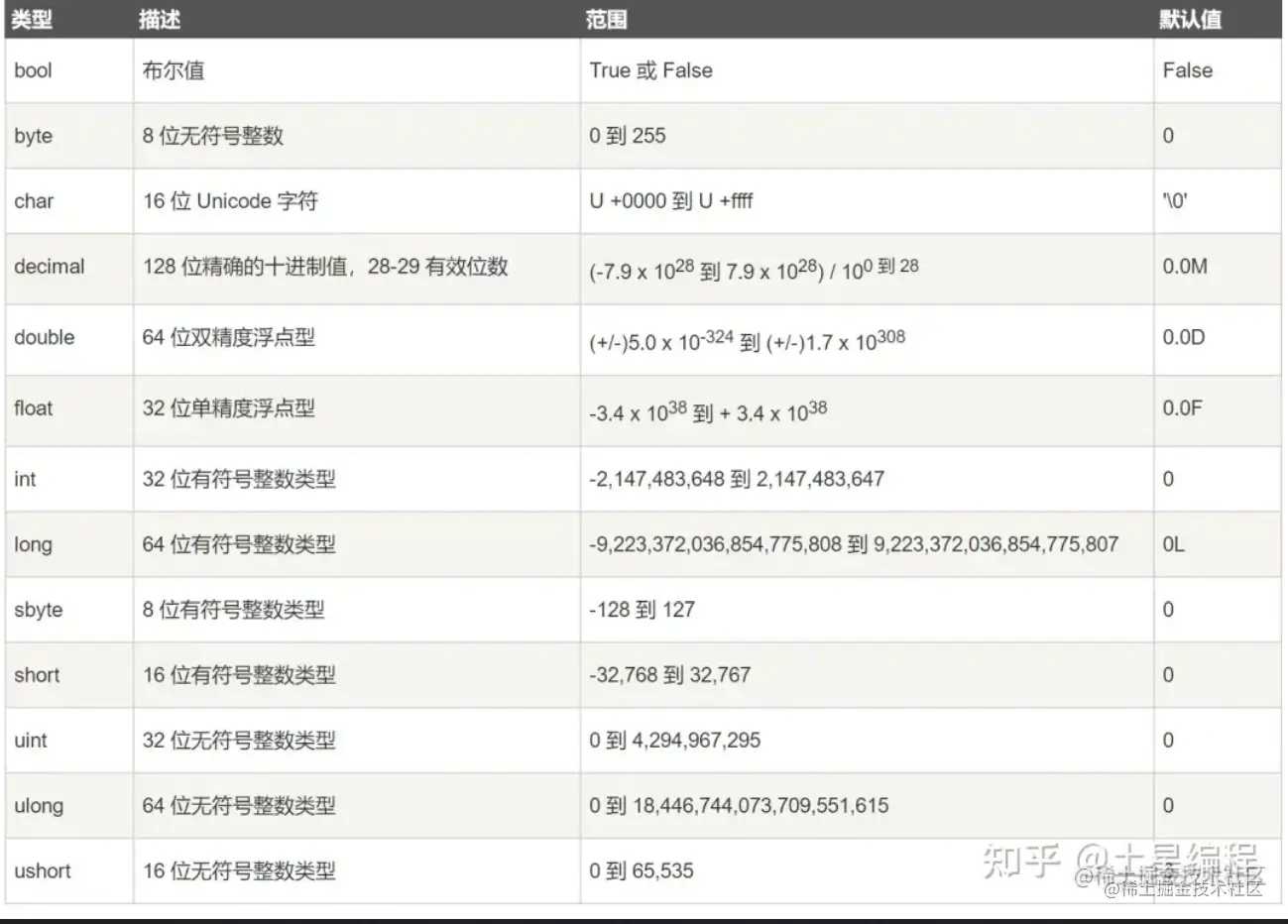1288x924 pixels.
Task: Click the 32 位无符号整数类型 description
Action: tap(239, 741)
